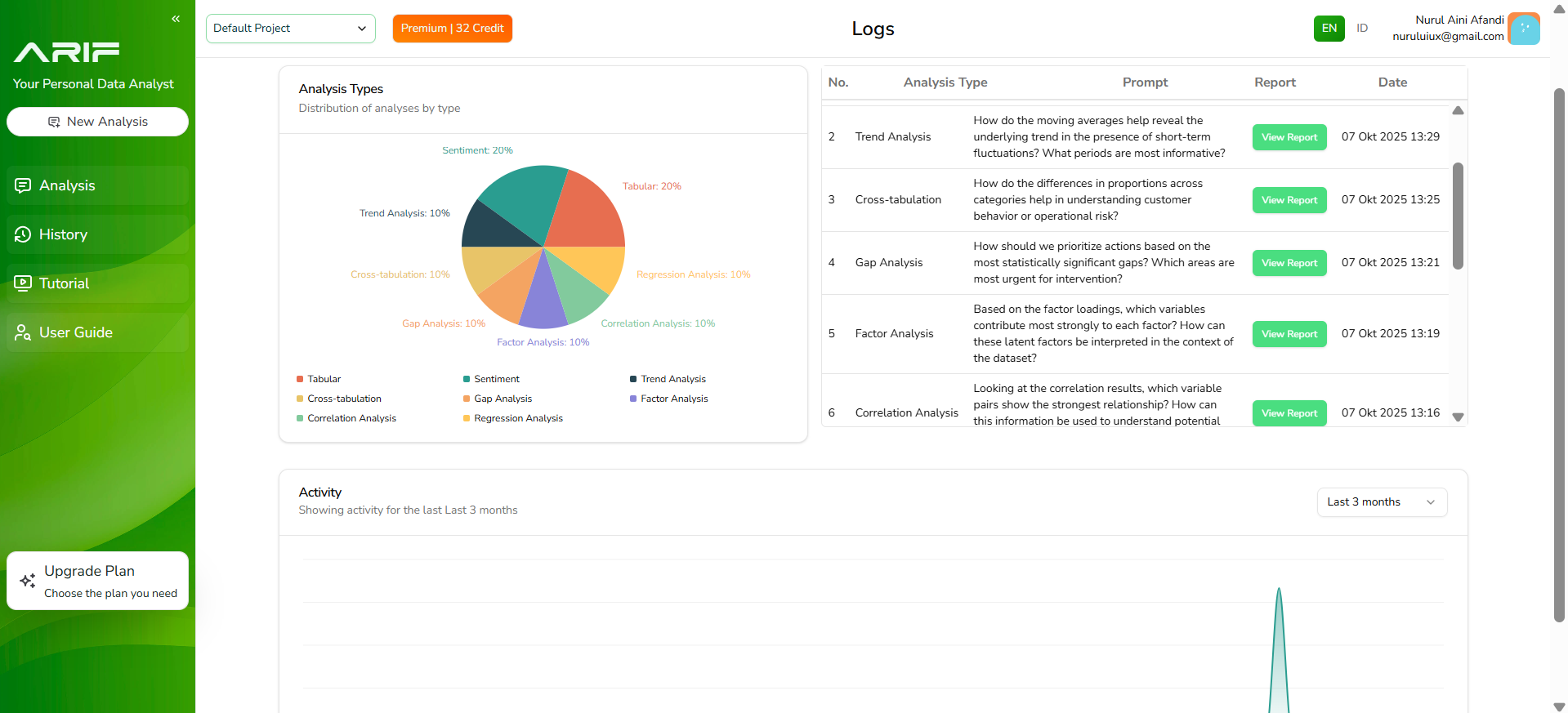1568x713 pixels.
Task: Toggle Regression Analysis legend entry
Action: point(513,418)
